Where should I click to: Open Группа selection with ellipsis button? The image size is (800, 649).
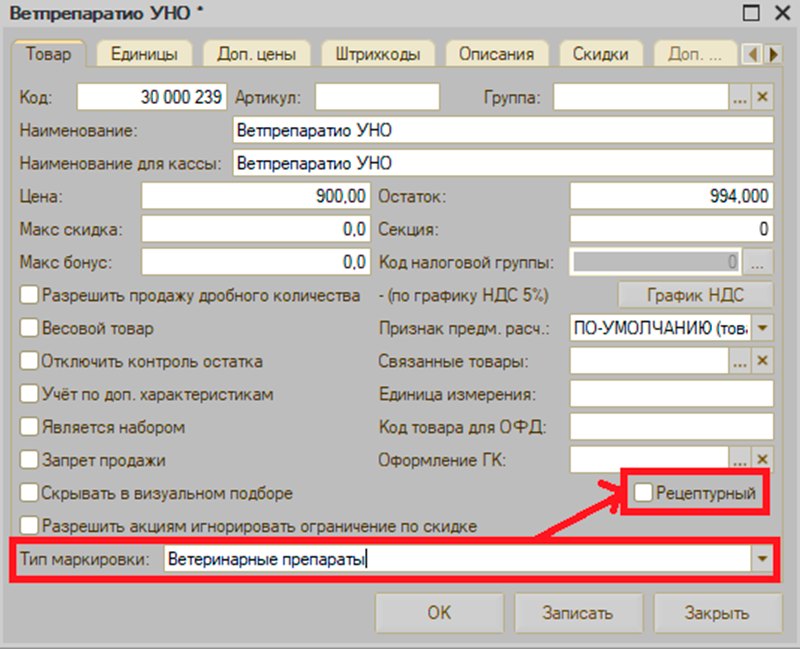point(740,96)
